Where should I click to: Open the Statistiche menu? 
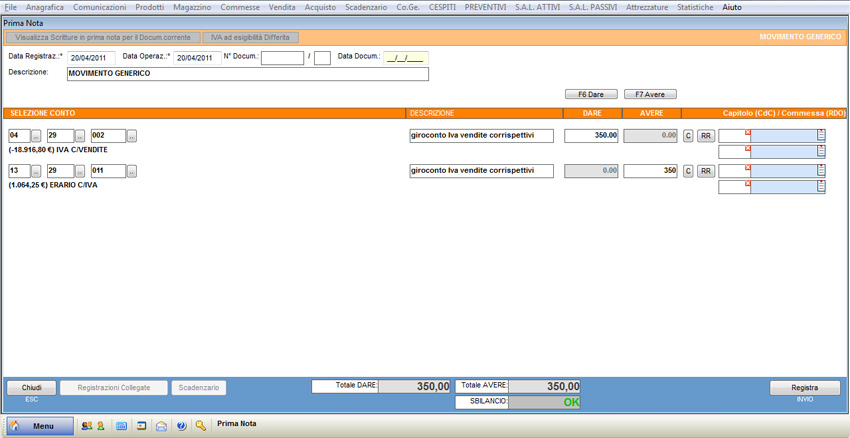tap(695, 7)
